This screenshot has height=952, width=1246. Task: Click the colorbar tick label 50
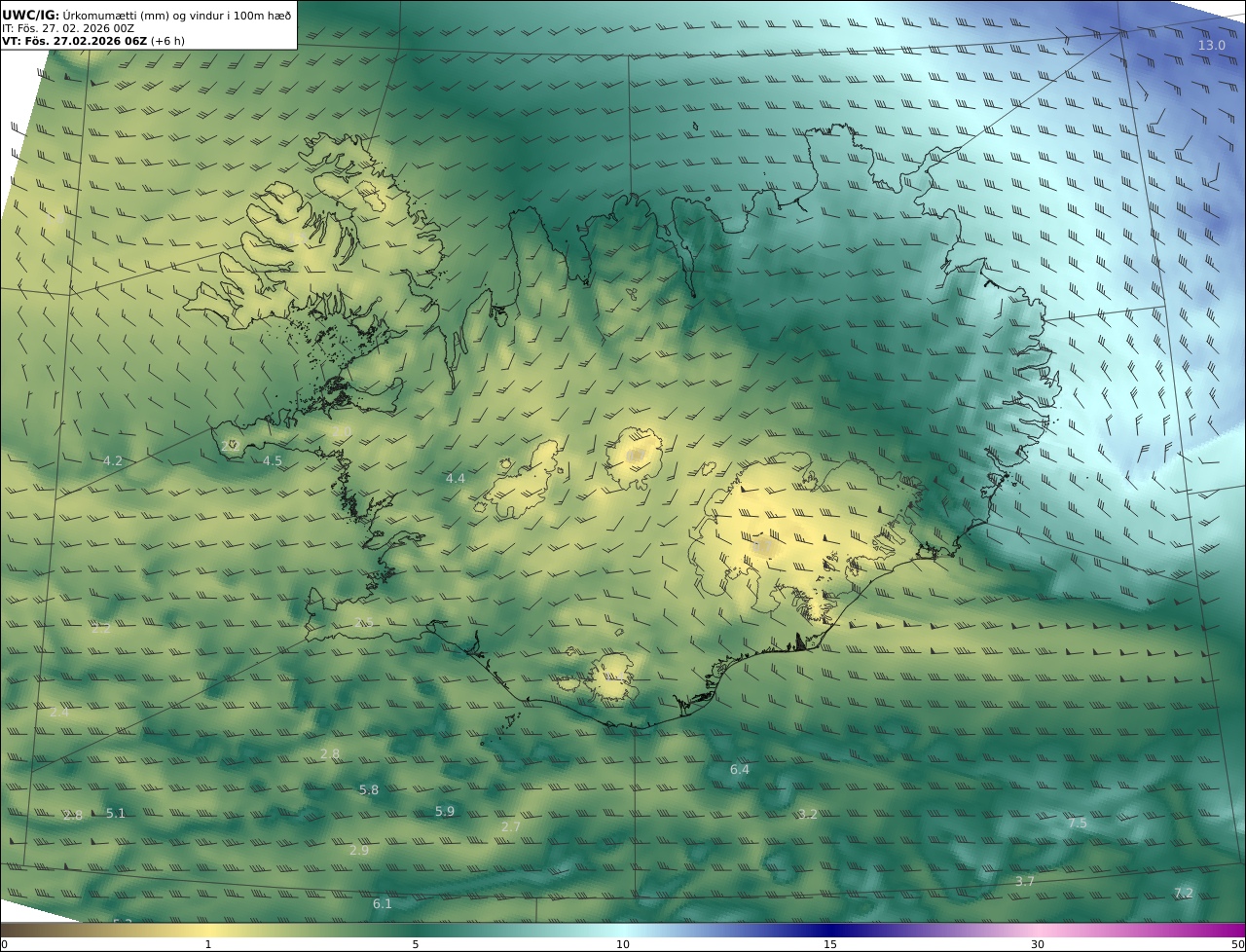click(1237, 944)
